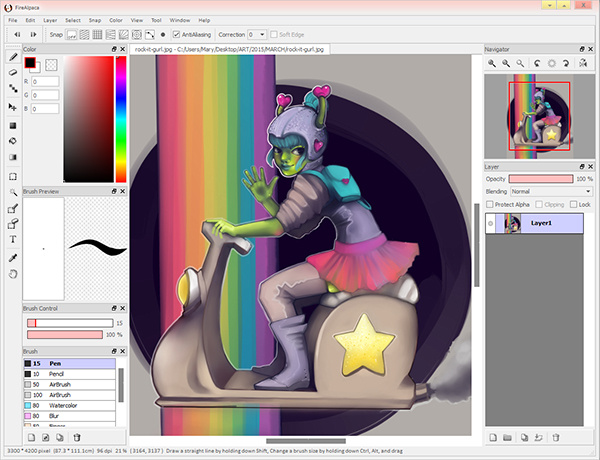Click the canvas vertical scrollbar
The image size is (600, 460).
(477, 245)
